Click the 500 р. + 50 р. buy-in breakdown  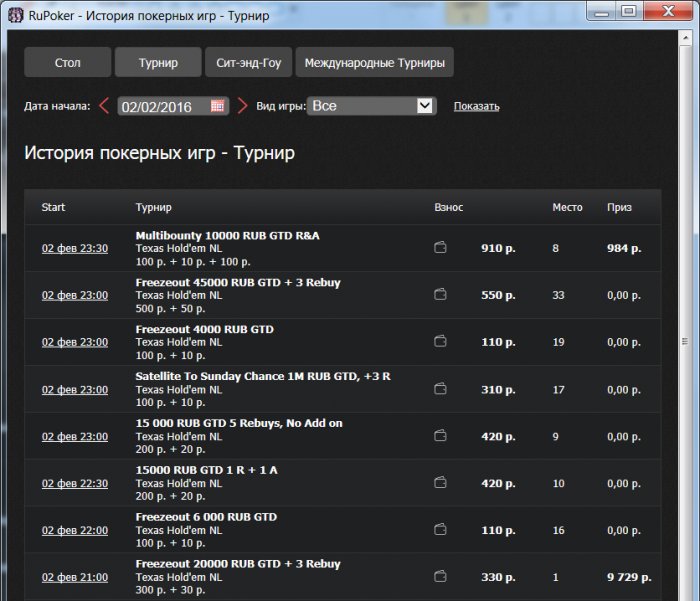tap(170, 309)
